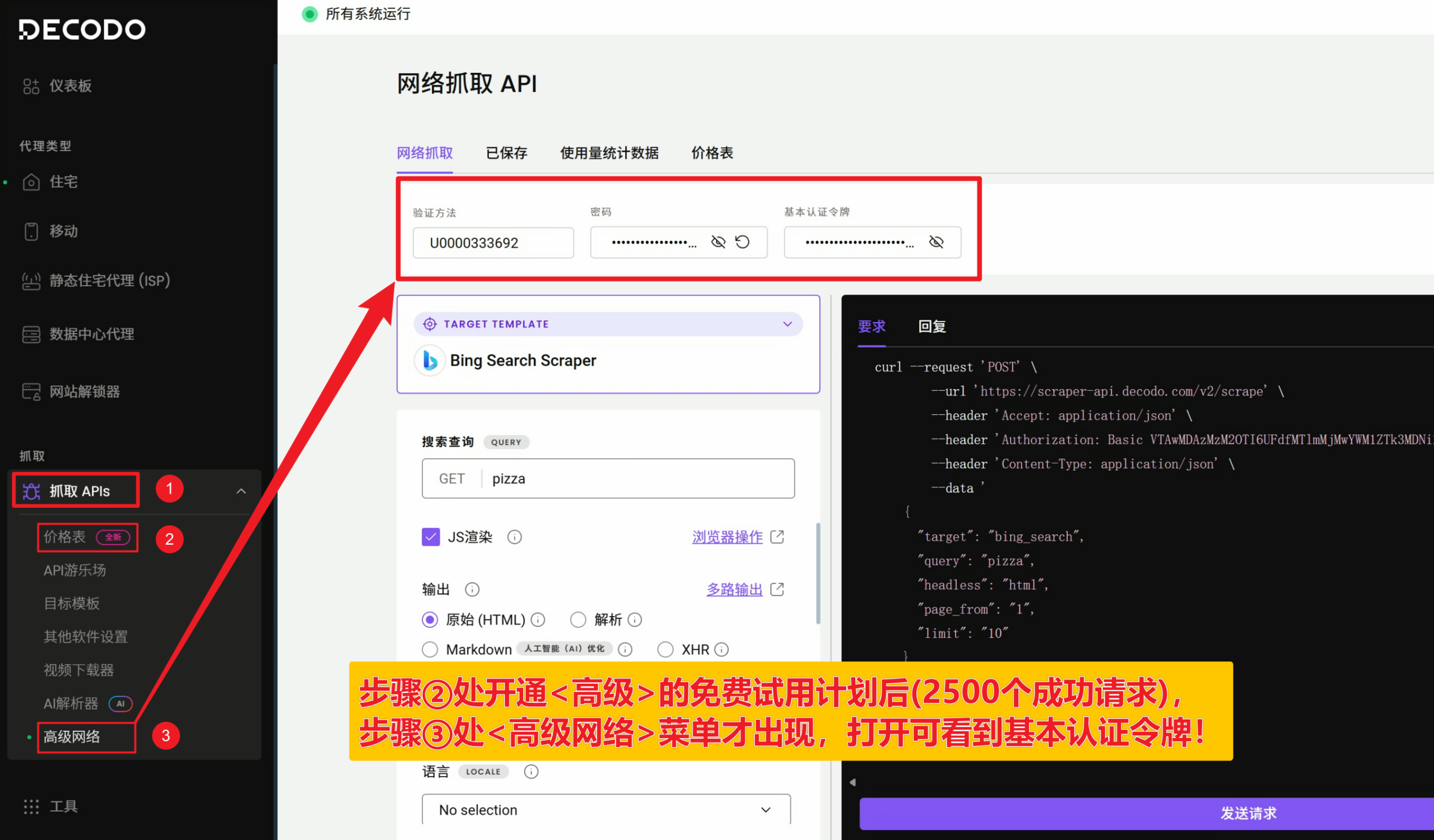Click the 住宅 residential proxy icon
This screenshot has height=840, width=1434.
(x=31, y=182)
